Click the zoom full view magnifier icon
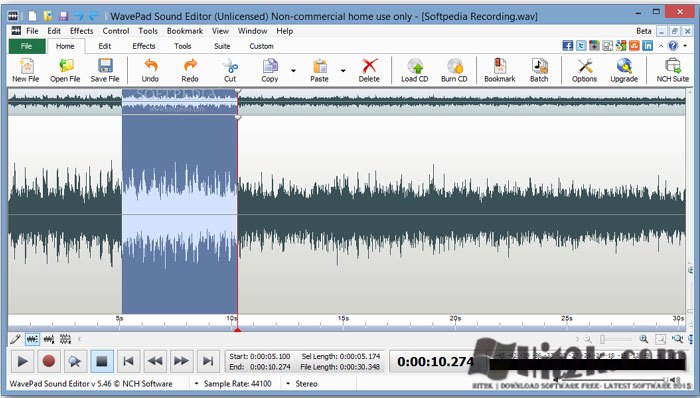The image size is (700, 398). pos(677,339)
